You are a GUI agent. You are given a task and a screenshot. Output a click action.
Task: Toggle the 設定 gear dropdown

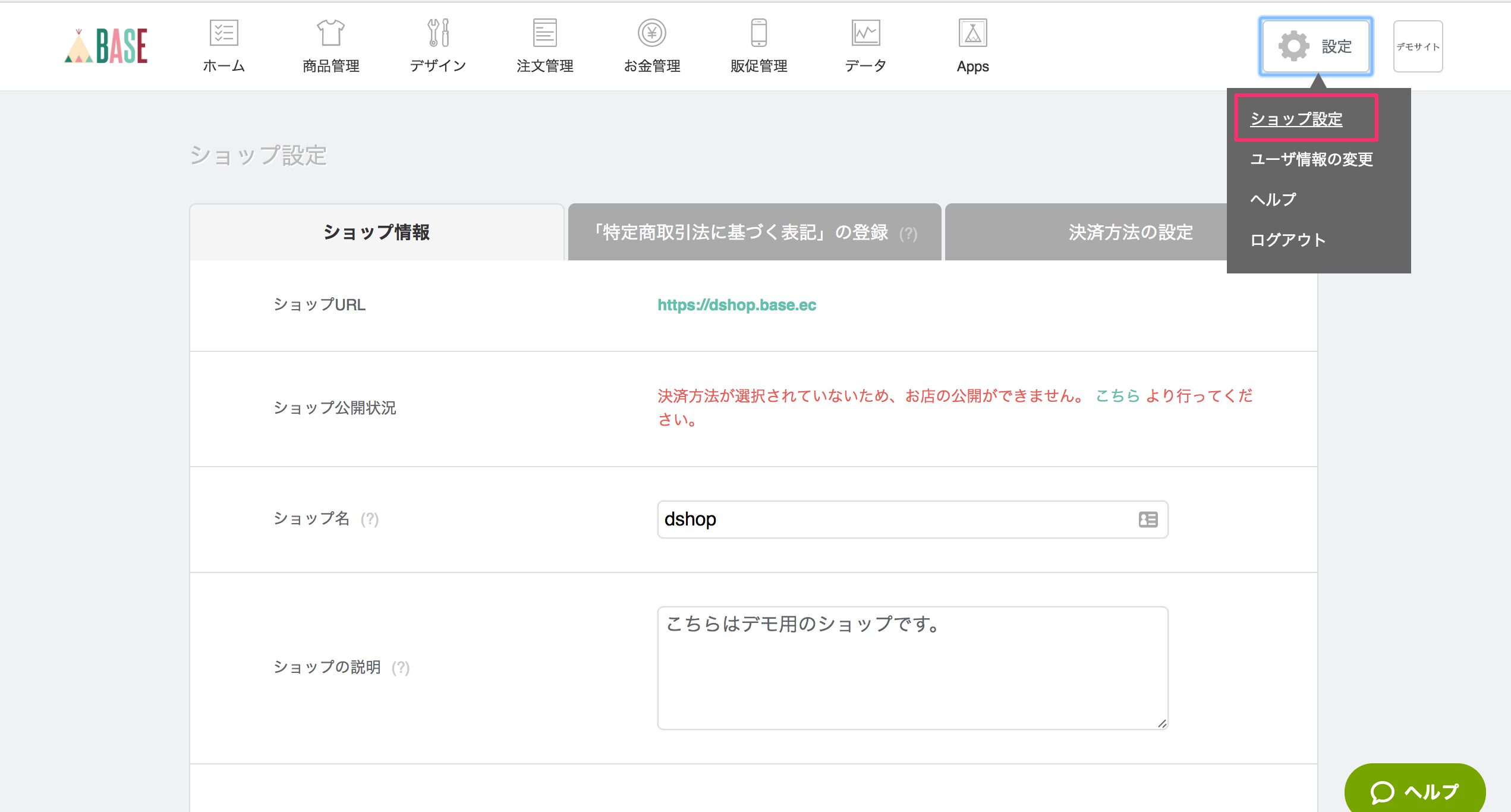click(1315, 46)
